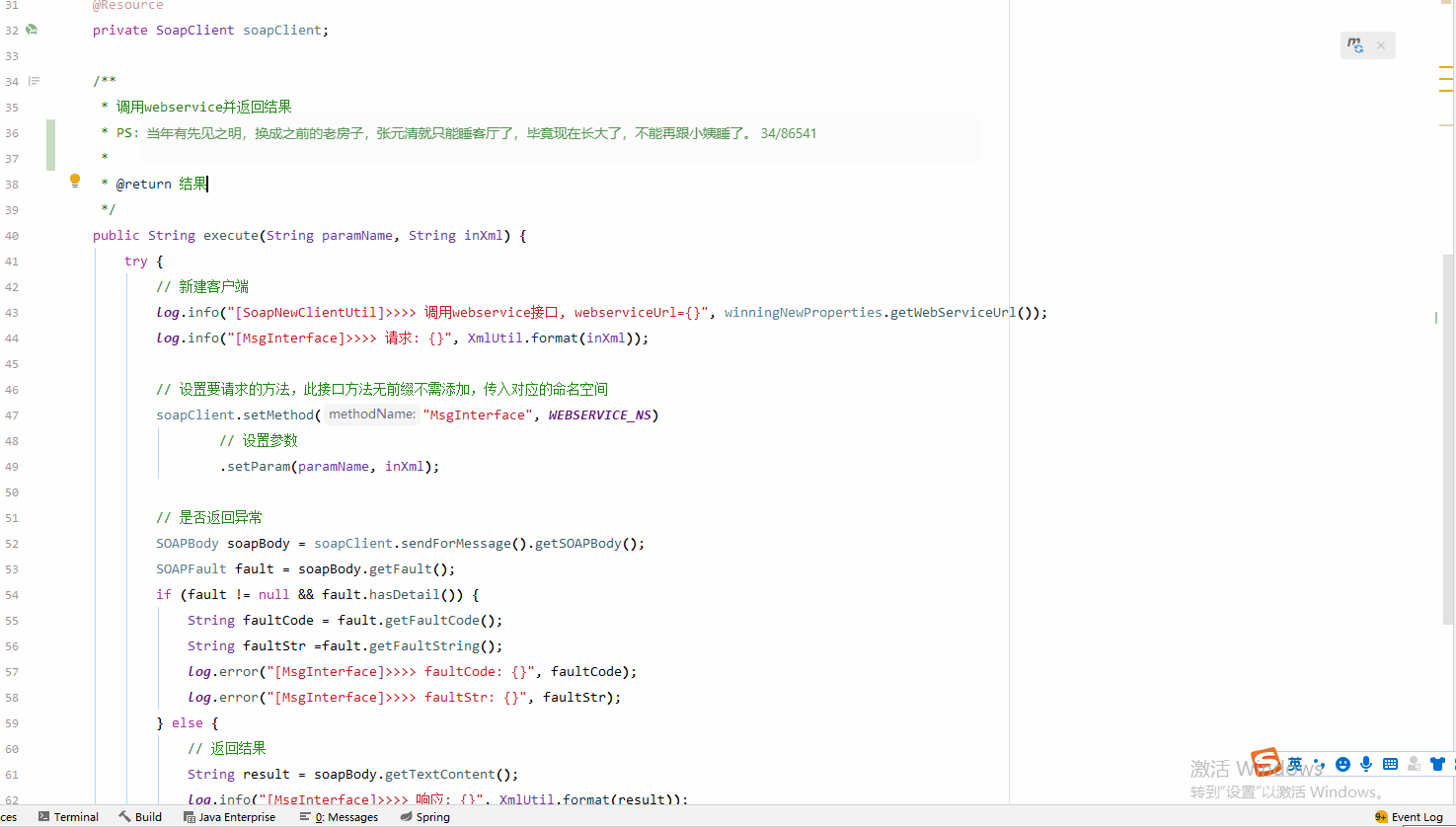The height and width of the screenshot is (827, 1456).
Task: Click SOAPBody type on line 52
Action: [188, 543]
